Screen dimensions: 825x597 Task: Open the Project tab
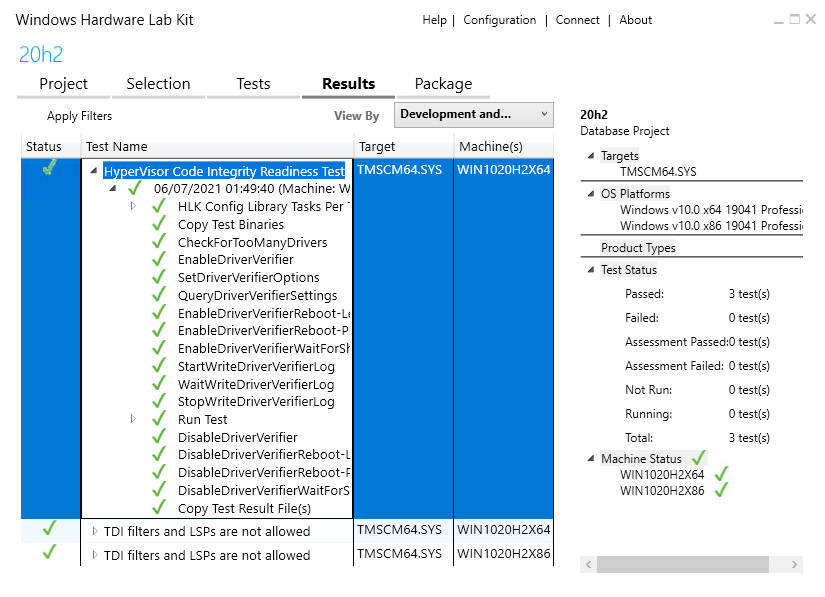click(63, 84)
